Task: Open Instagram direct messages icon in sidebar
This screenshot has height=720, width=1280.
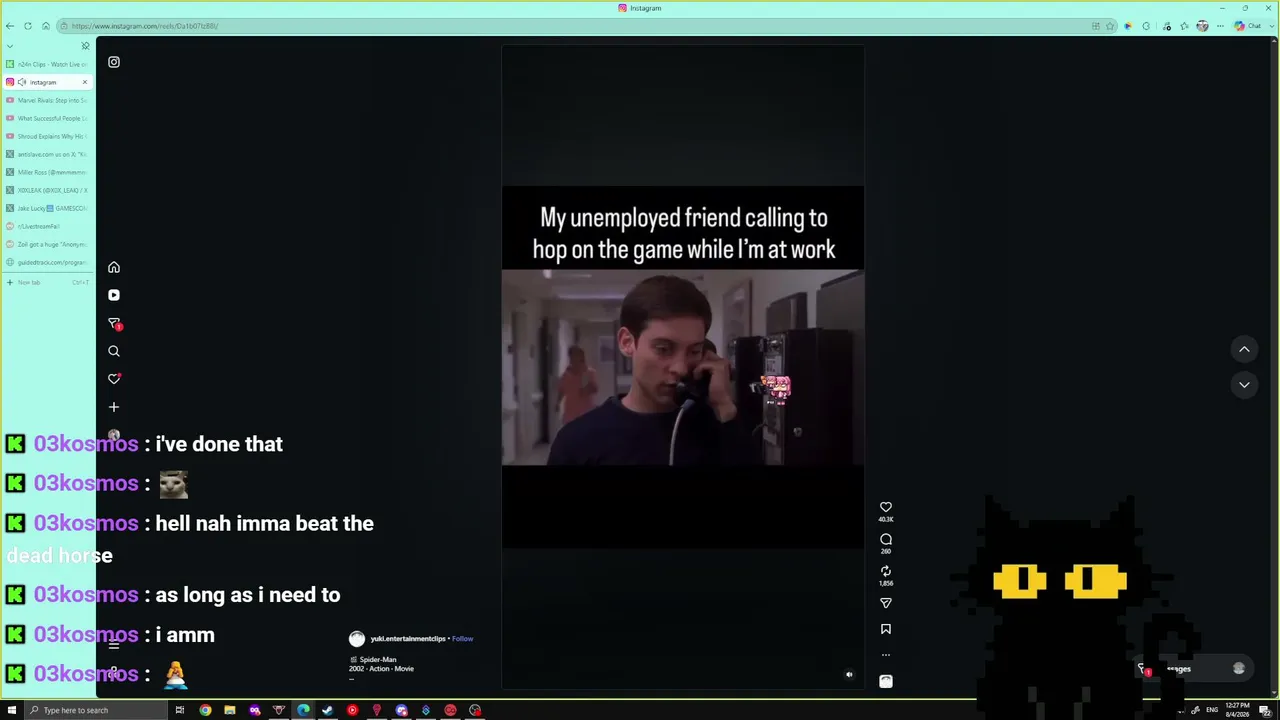Action: tap(114, 323)
